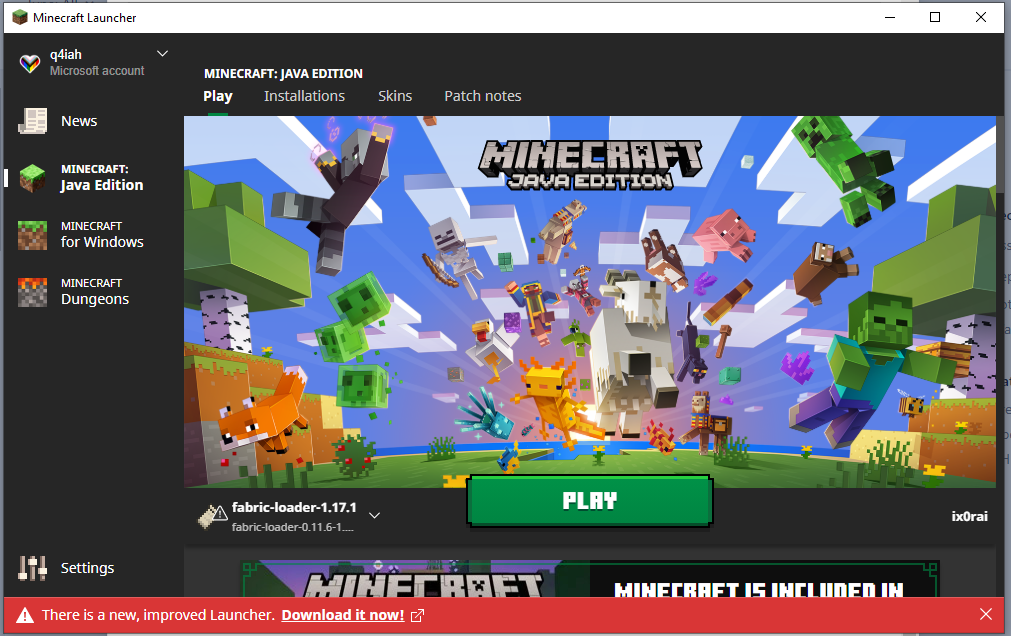Screen dimensions: 1011x636
Task: Select the News sidebar label
Action: pos(79,121)
